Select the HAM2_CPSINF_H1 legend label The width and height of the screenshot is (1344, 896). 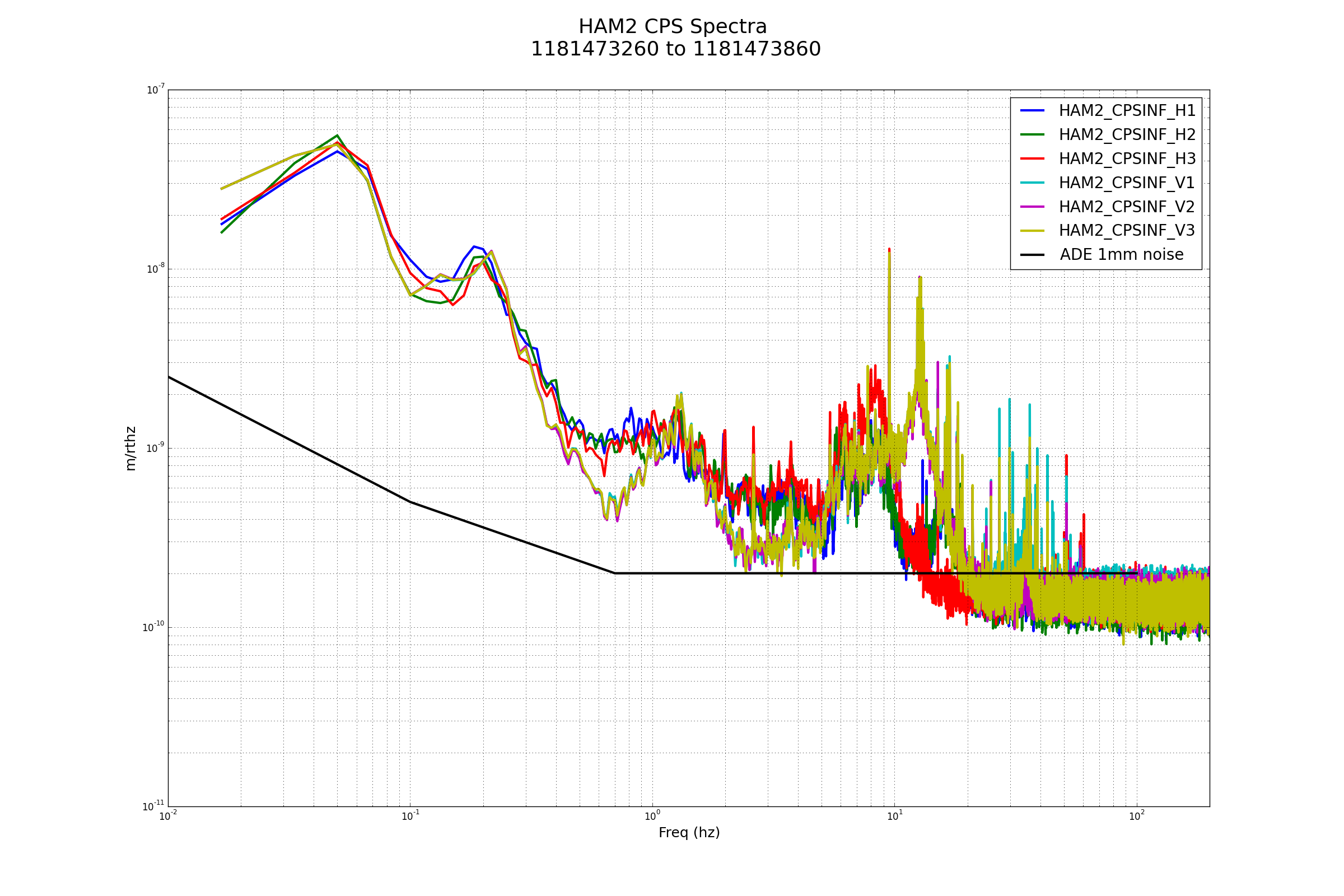pos(1127,111)
